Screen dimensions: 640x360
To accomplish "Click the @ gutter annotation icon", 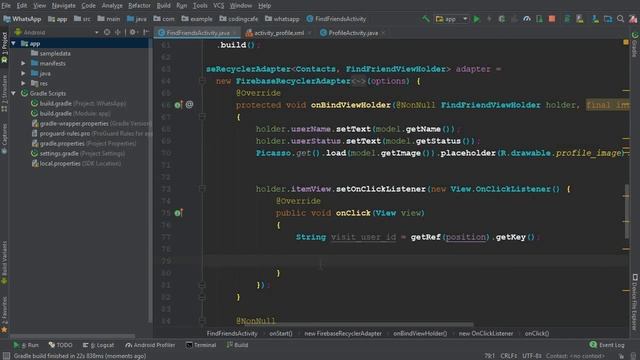I will tap(189, 104).
